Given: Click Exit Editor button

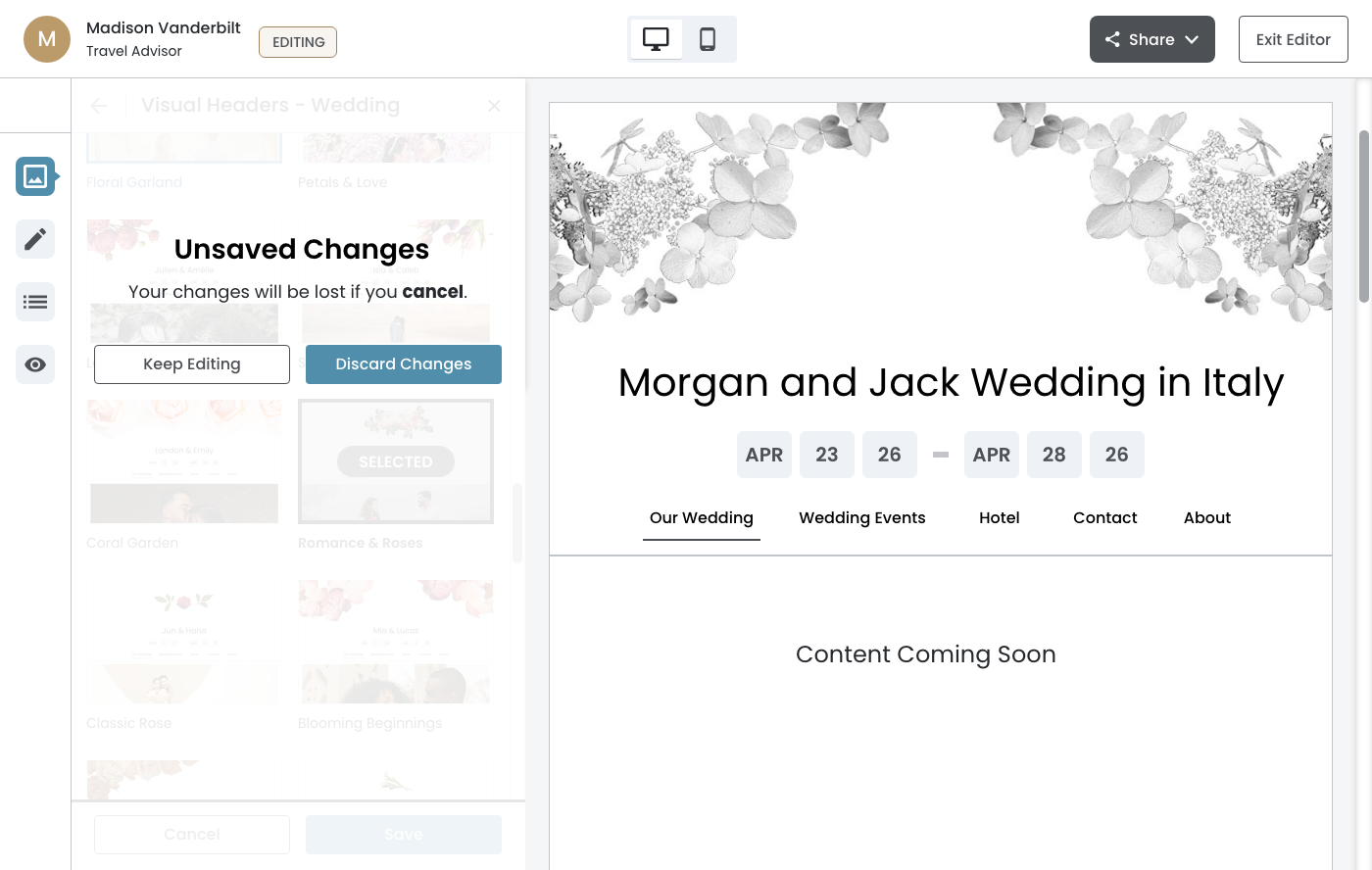Looking at the screenshot, I should coord(1293,39).
